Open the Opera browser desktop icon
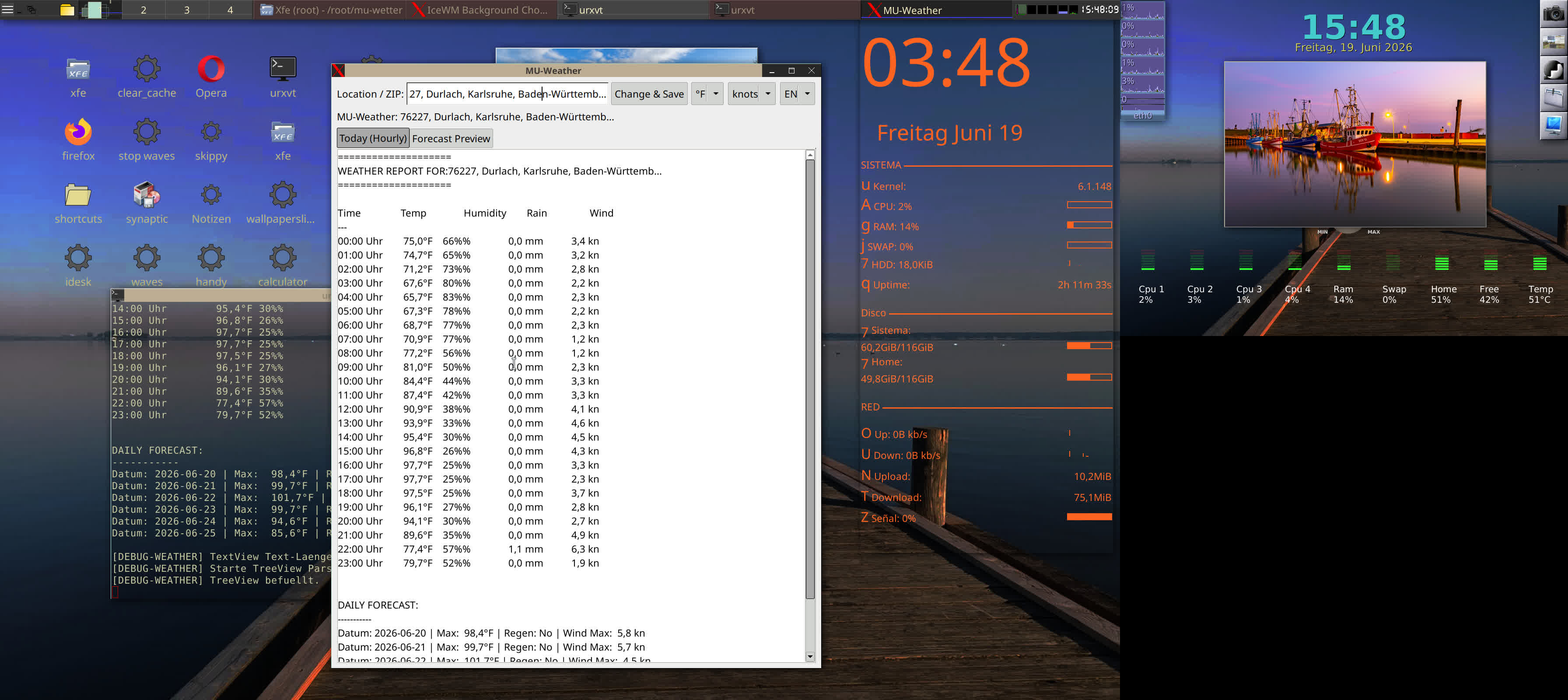Viewport: 1568px width, 700px height. (211, 70)
